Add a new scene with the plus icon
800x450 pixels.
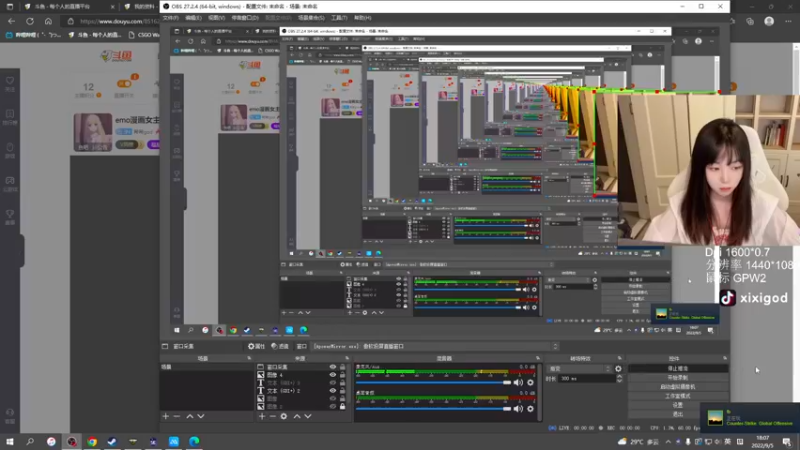pyautogui.click(x=165, y=416)
